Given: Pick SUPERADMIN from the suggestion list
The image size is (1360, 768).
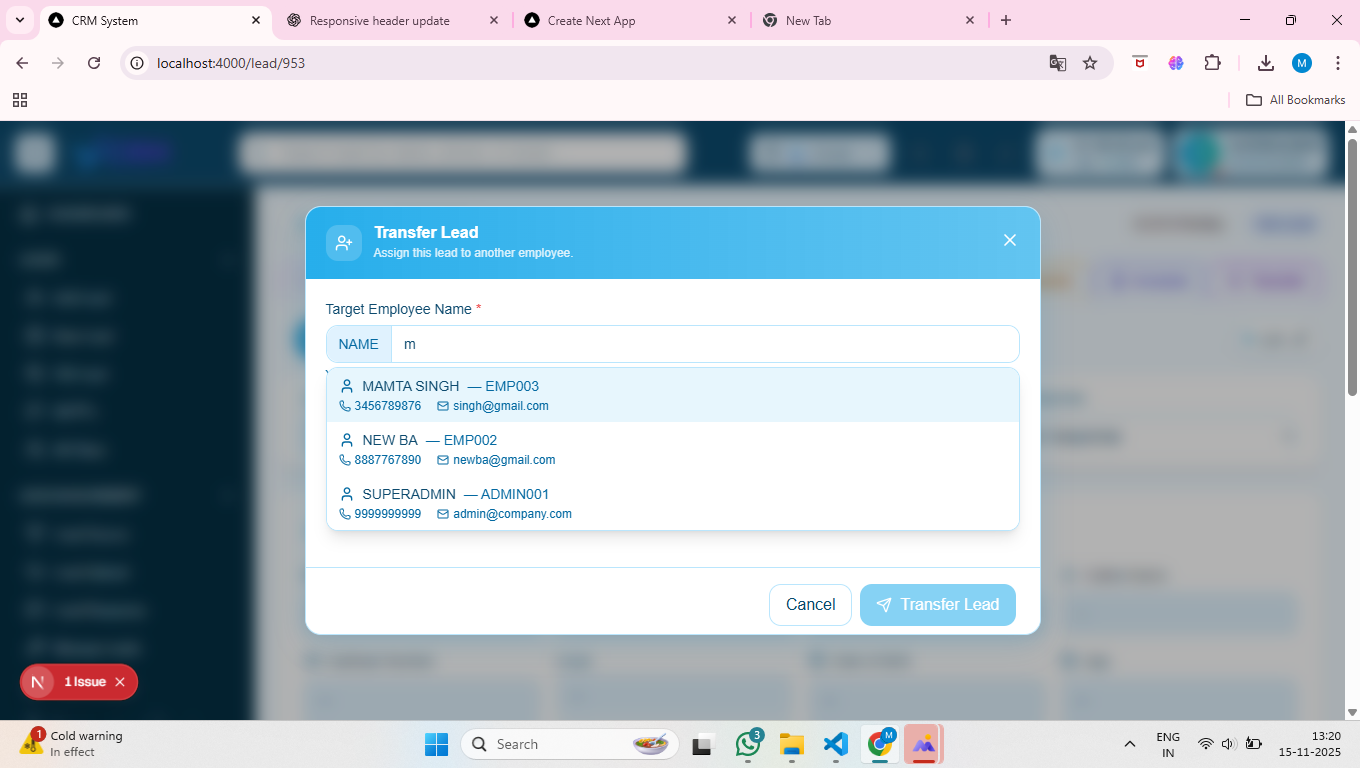Looking at the screenshot, I should (672, 503).
